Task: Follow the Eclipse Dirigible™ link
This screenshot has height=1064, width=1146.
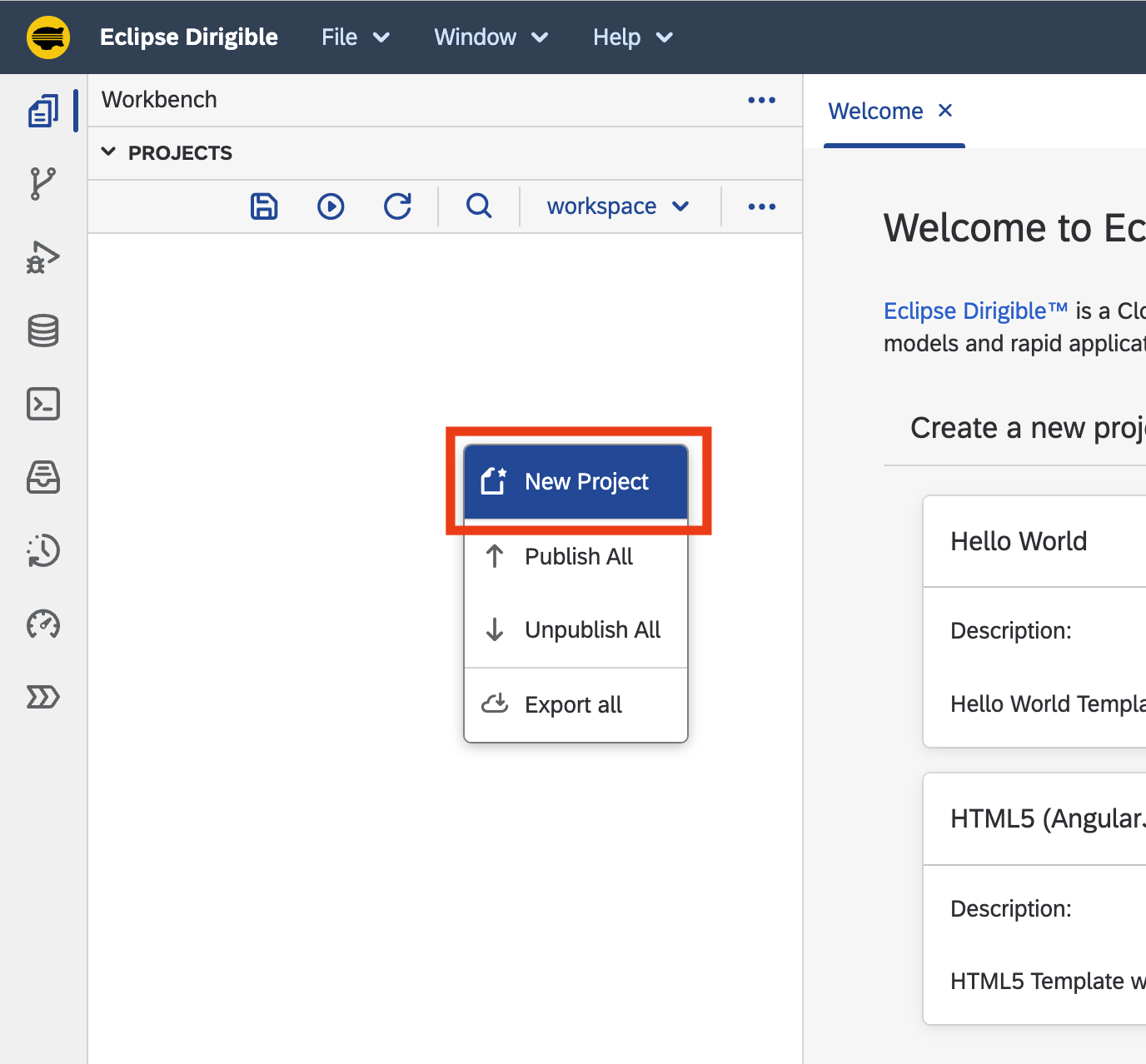Action: pos(975,311)
